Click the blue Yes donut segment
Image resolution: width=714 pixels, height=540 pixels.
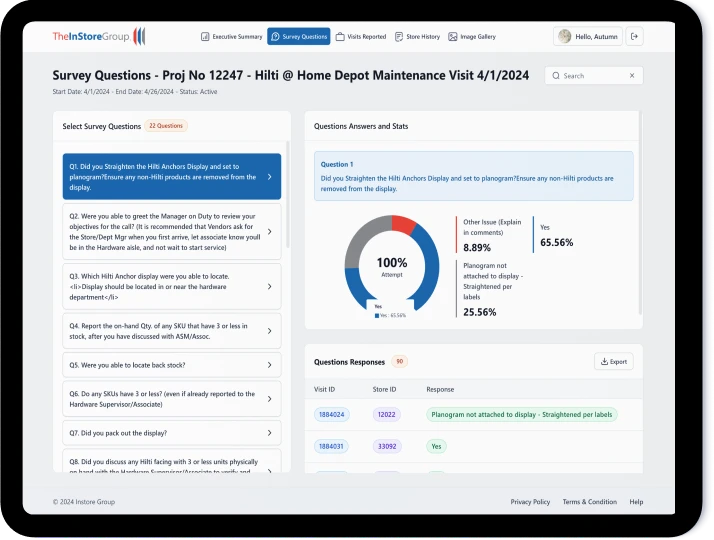pyautogui.click(x=431, y=266)
